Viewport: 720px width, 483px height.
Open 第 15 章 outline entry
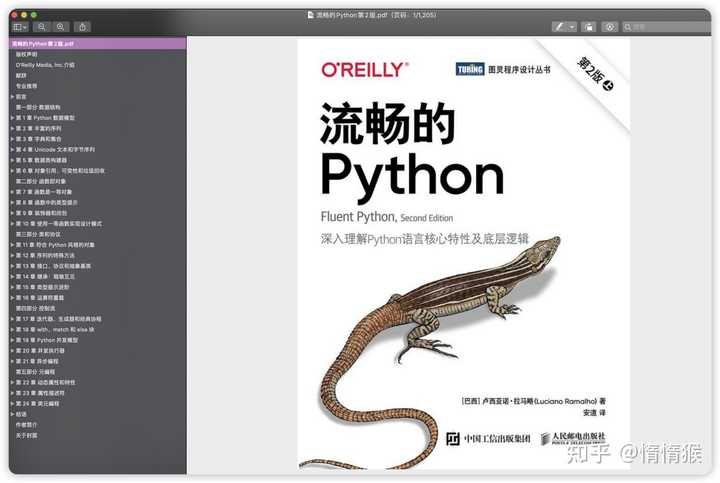coord(42,287)
